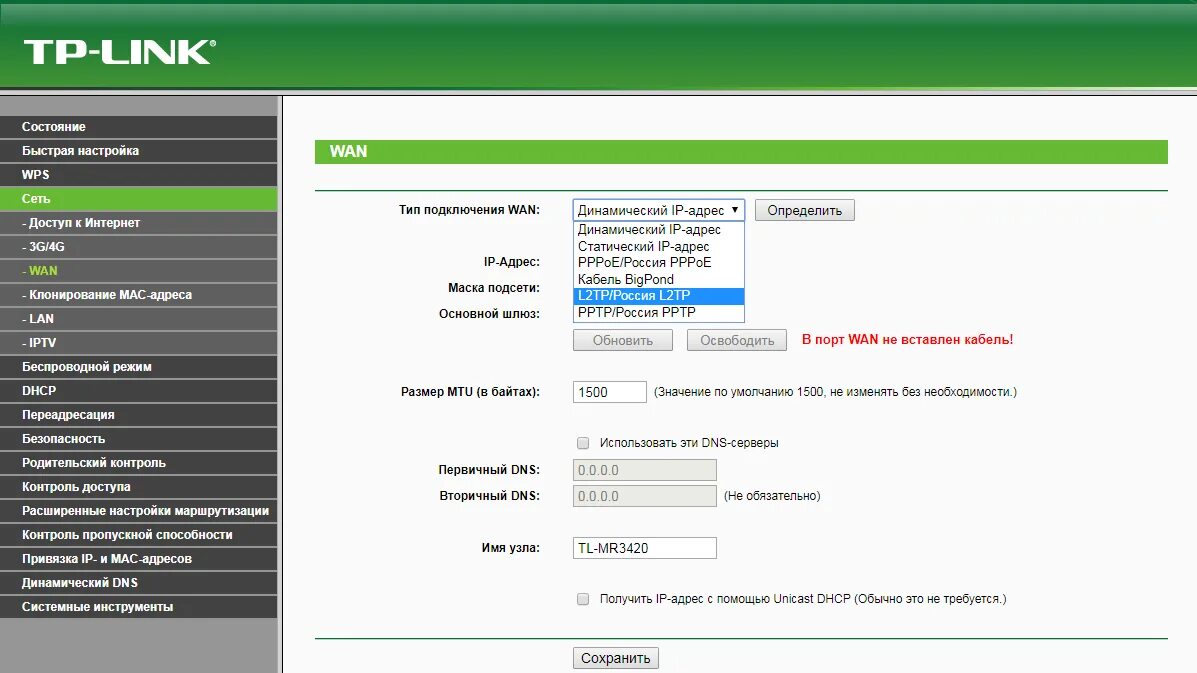Choose Кабель BigPond option
The width and height of the screenshot is (1197, 673).
point(658,279)
